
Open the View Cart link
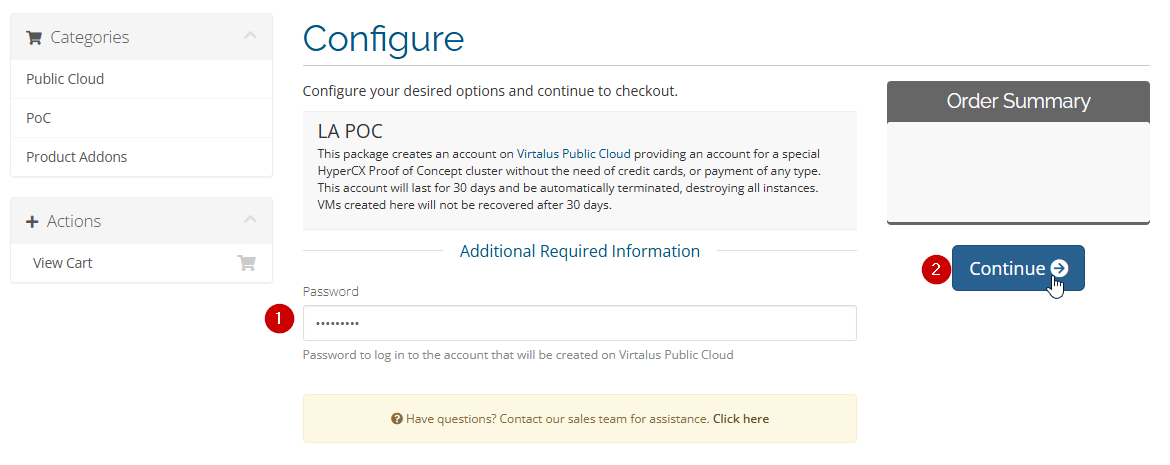(62, 263)
